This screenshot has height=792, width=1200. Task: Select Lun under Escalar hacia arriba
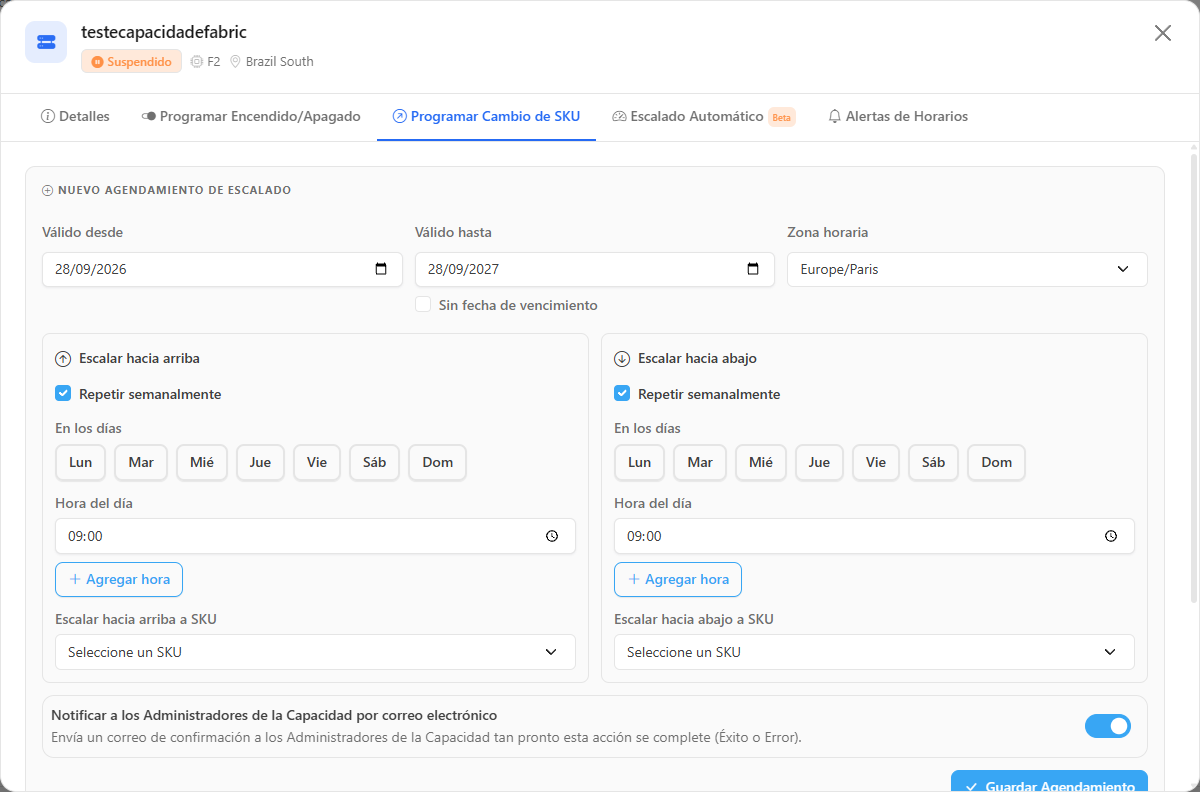click(81, 462)
